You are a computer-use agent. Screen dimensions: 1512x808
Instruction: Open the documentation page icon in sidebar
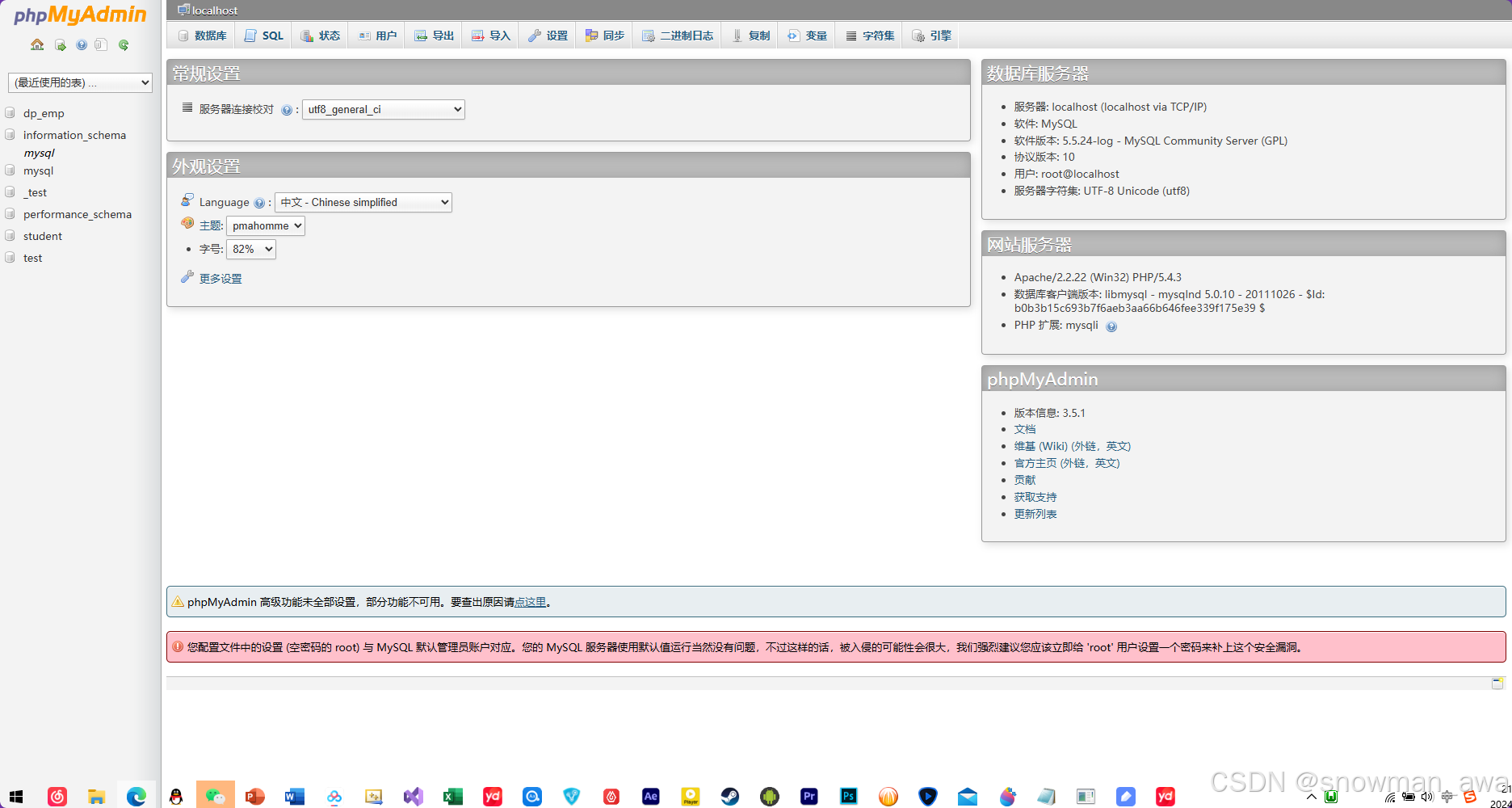[100, 45]
